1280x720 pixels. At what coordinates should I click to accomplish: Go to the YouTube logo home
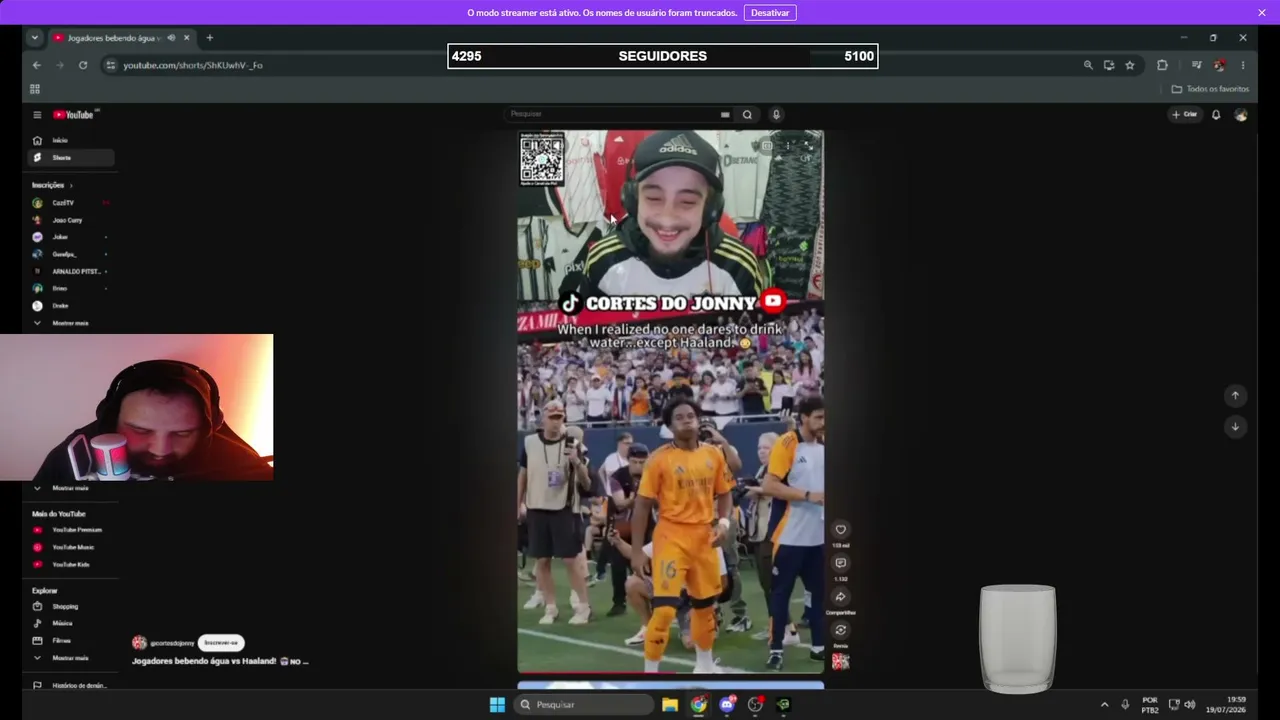(73, 115)
